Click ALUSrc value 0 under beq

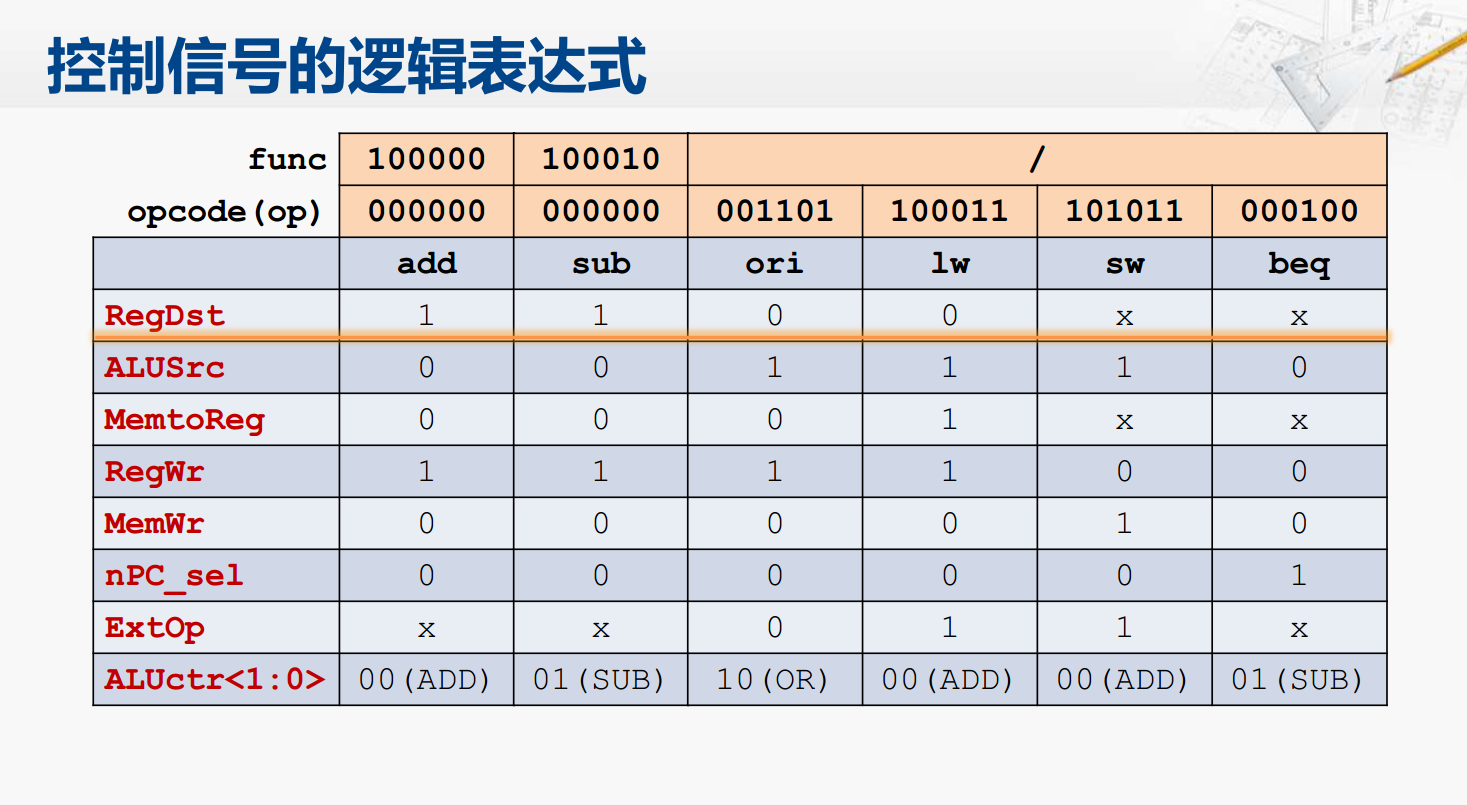pyautogui.click(x=1299, y=368)
